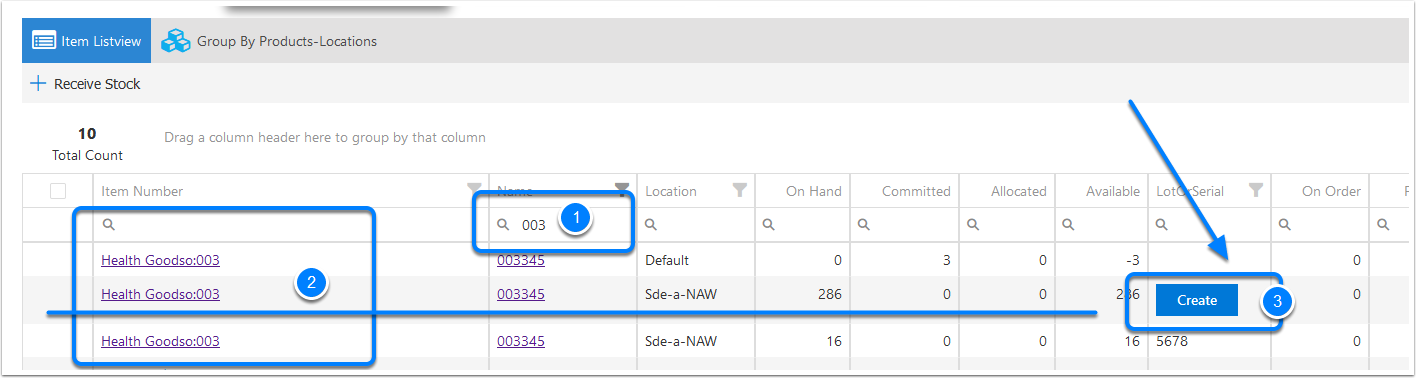The height and width of the screenshot is (378, 1416).
Task: Click the Create button in LotOrSerial column
Action: (1197, 300)
